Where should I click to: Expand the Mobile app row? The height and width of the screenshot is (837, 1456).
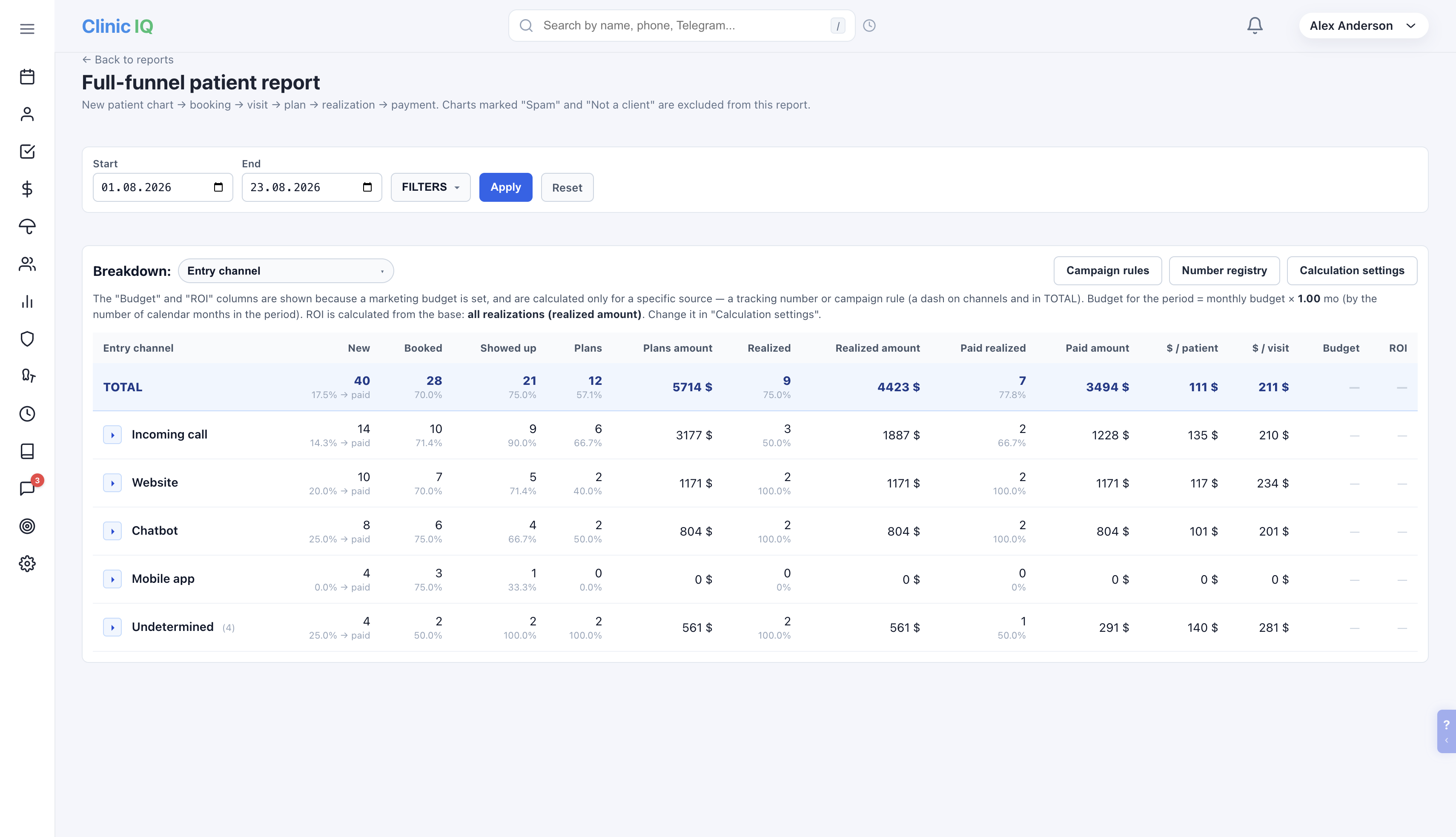113,579
